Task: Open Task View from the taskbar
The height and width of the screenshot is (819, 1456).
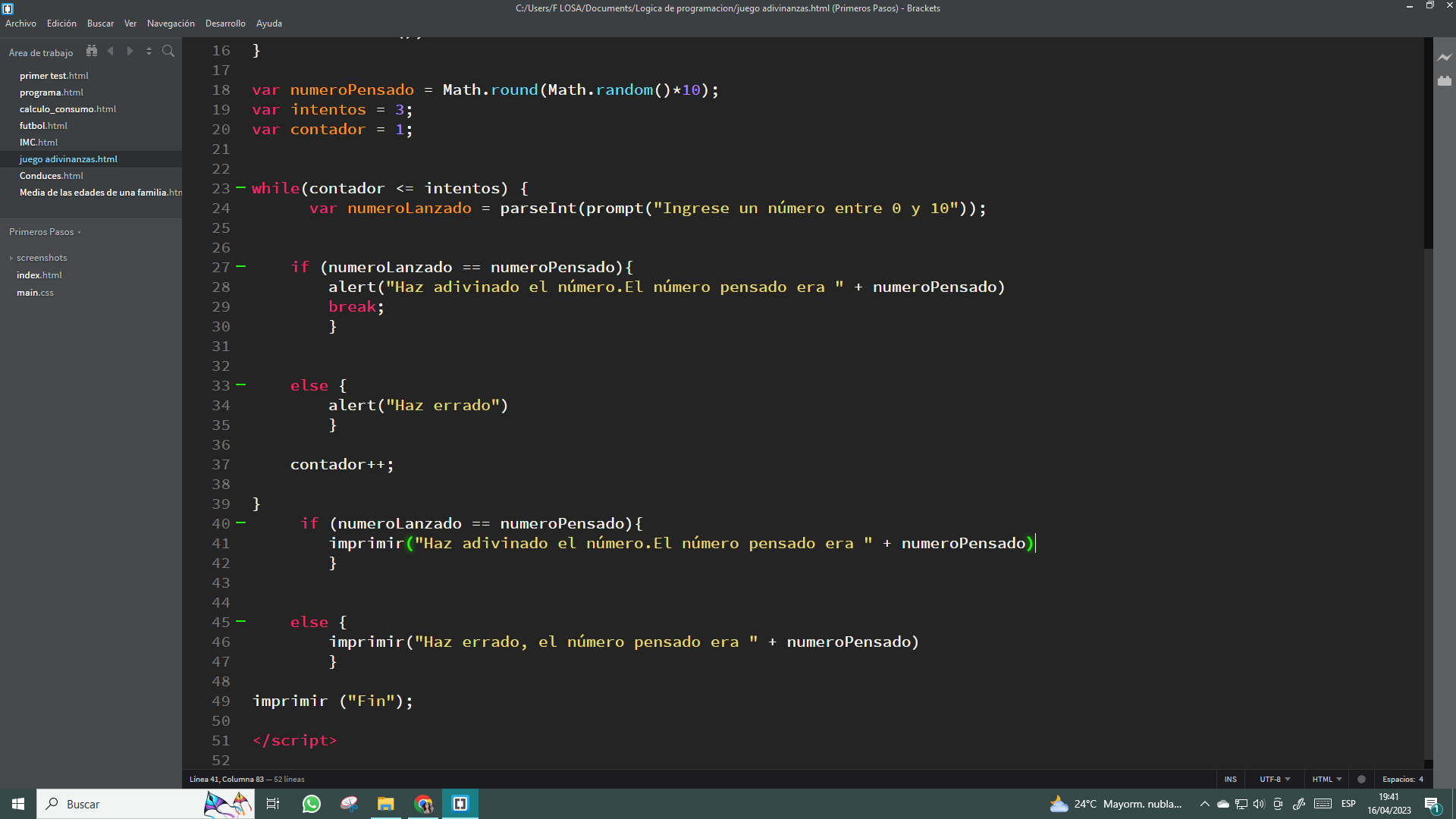Action: tap(273, 804)
